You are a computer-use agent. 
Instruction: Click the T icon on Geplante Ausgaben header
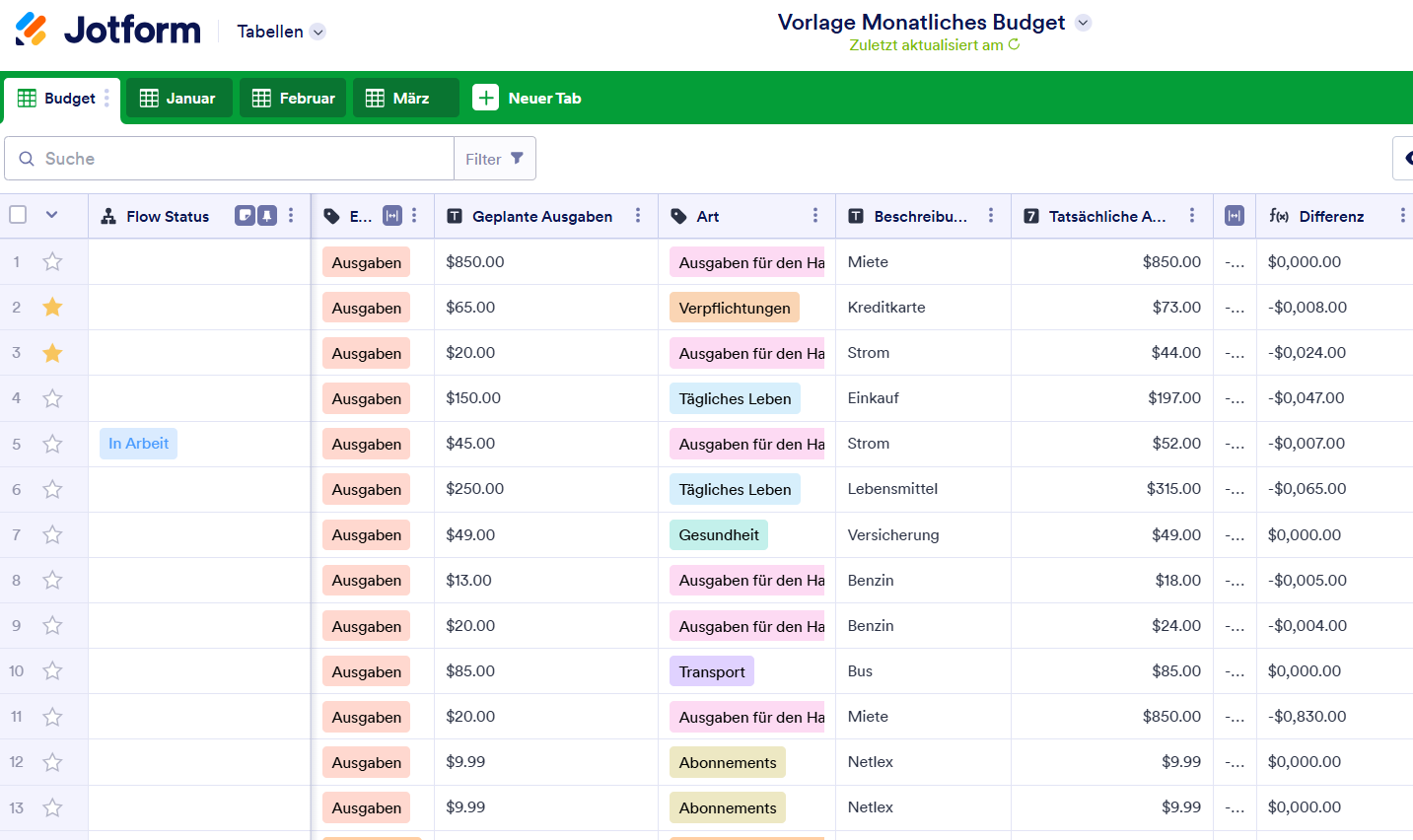tap(456, 215)
